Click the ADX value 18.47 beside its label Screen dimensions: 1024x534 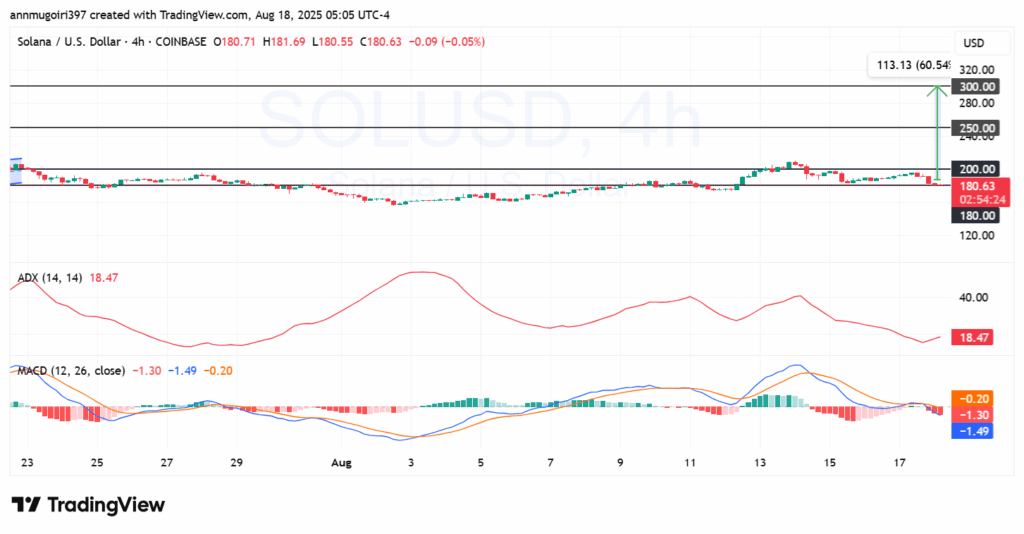pos(104,277)
